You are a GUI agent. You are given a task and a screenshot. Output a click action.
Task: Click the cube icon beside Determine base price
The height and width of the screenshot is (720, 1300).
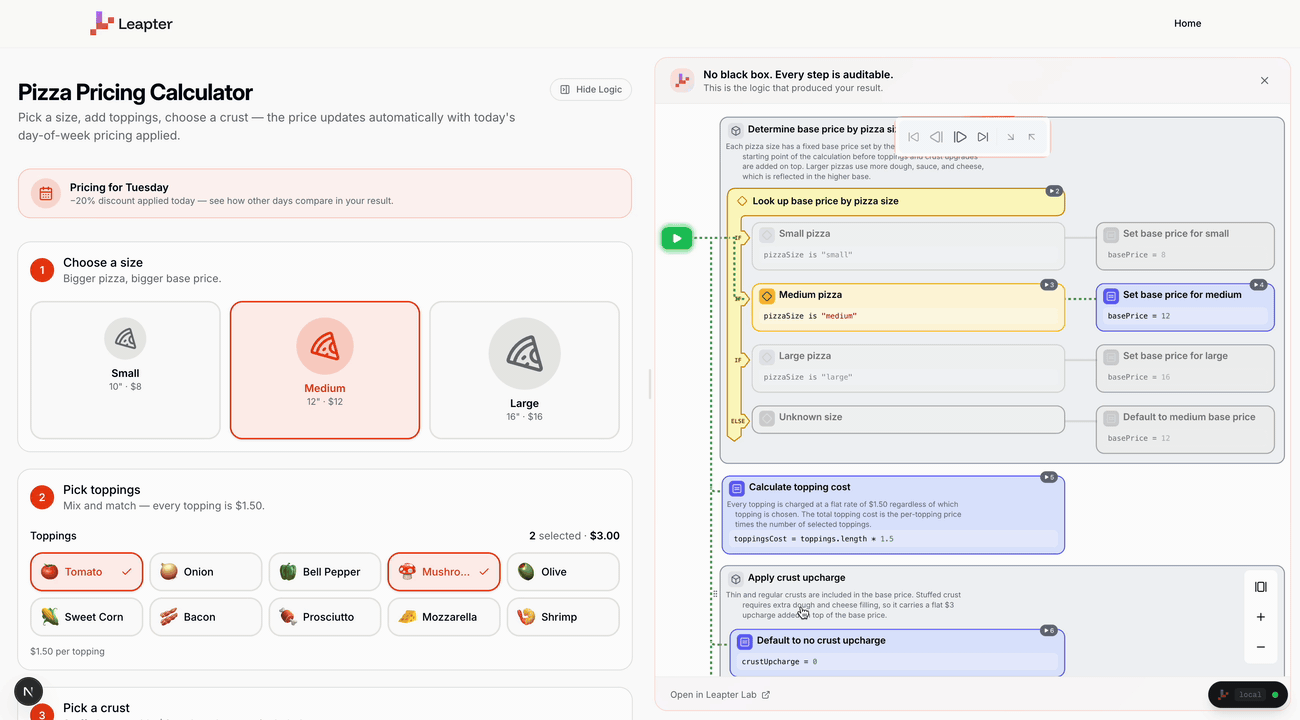click(x=735, y=130)
